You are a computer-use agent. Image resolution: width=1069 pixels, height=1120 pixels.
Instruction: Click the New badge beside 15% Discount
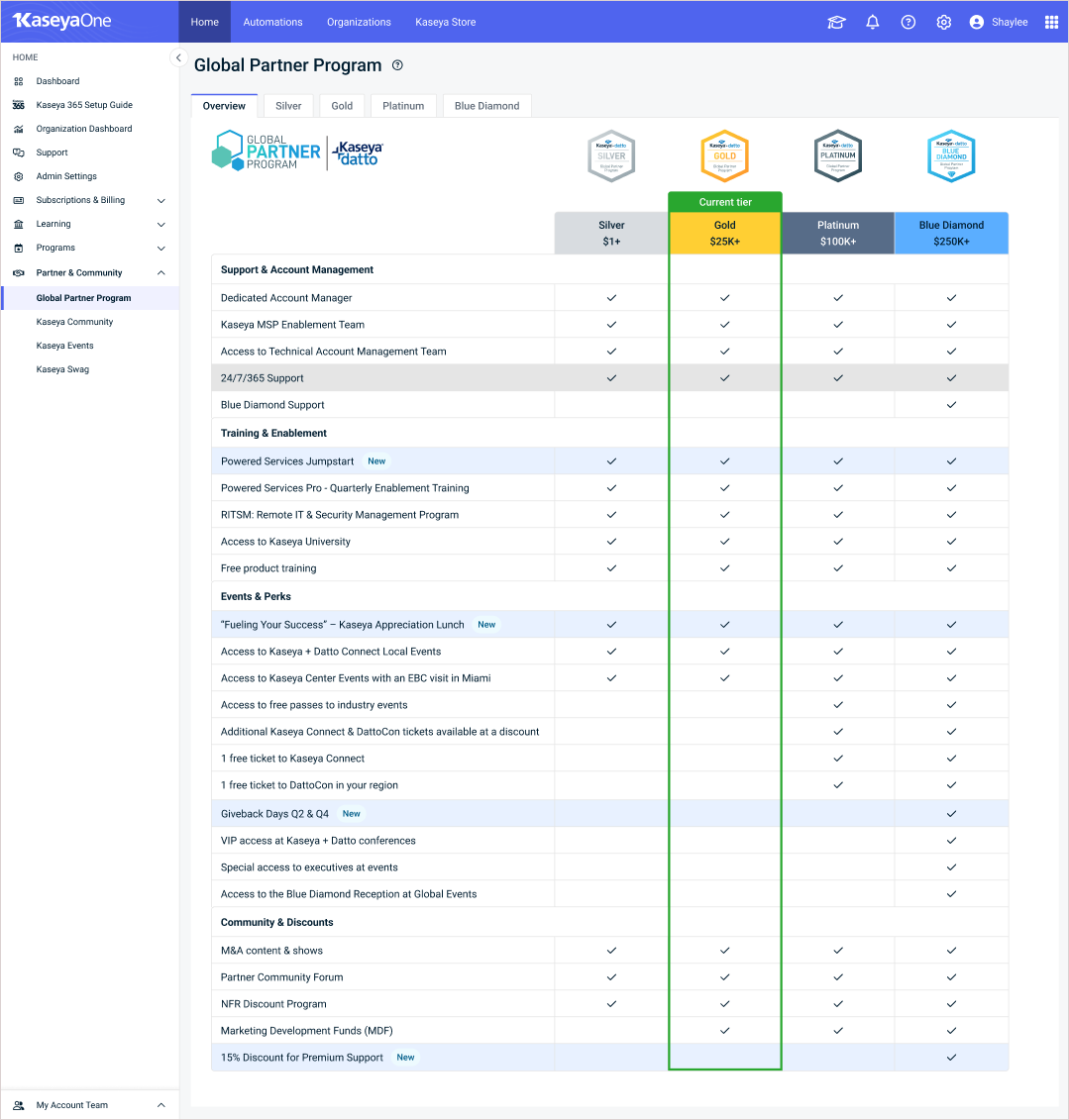click(406, 1058)
